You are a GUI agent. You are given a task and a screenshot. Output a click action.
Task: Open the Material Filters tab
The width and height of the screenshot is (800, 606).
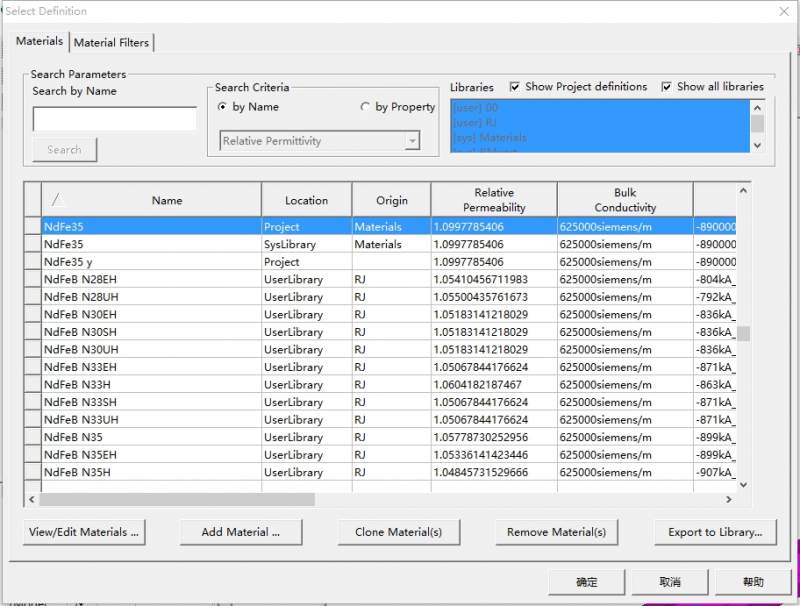(x=111, y=43)
